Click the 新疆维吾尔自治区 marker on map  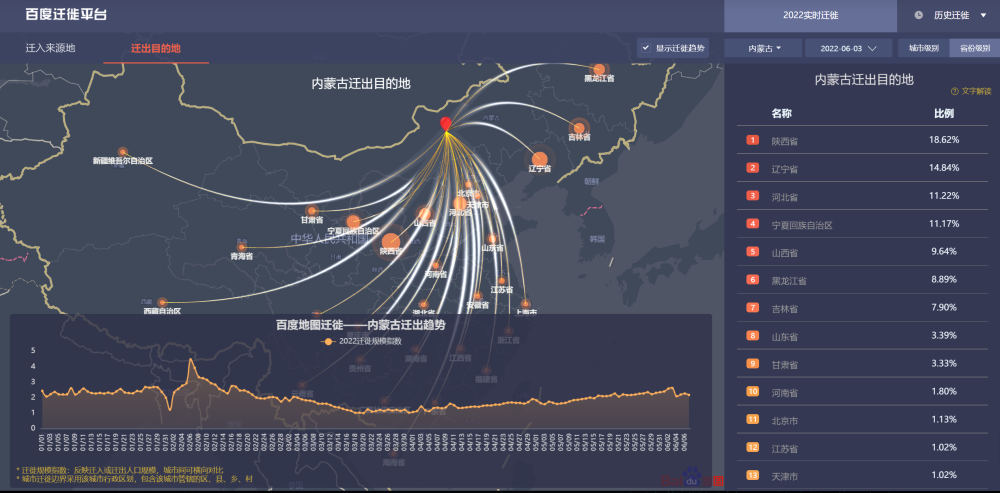(x=122, y=152)
